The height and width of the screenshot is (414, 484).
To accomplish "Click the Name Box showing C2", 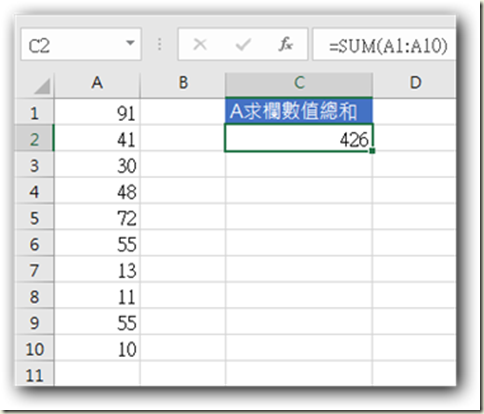I will 81,44.
